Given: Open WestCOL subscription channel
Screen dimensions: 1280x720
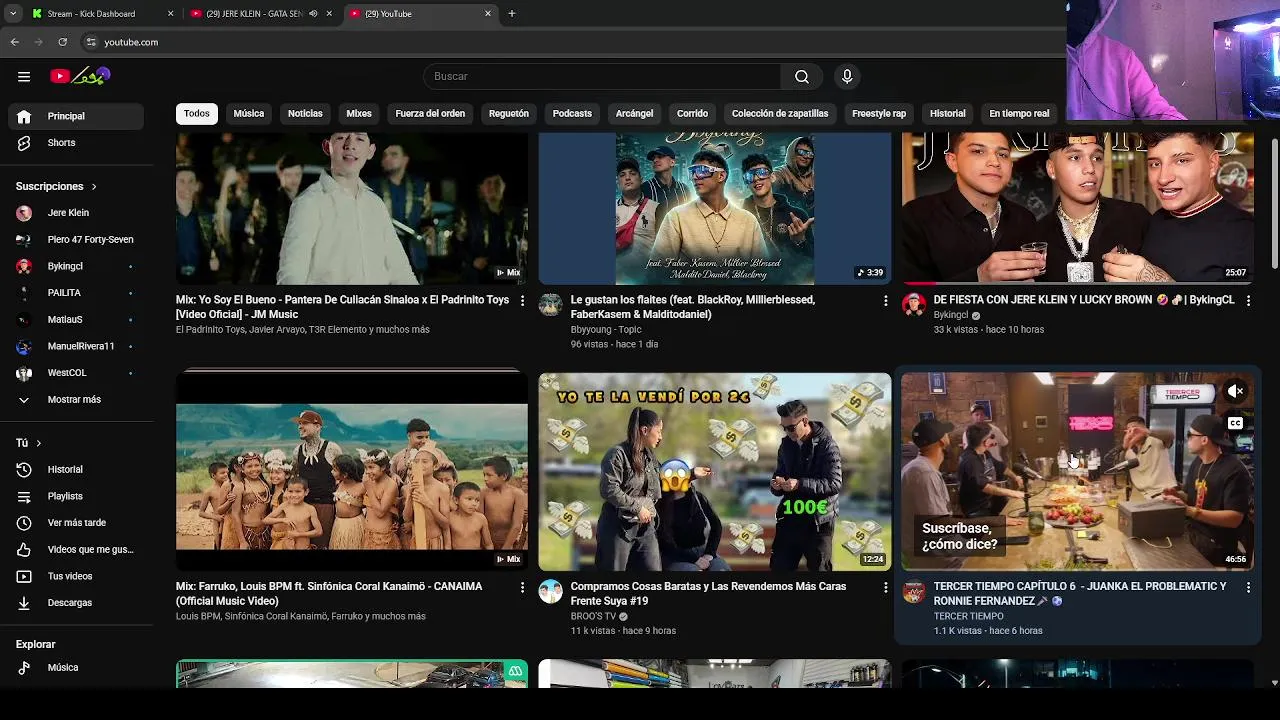Looking at the screenshot, I should pos(76,373).
